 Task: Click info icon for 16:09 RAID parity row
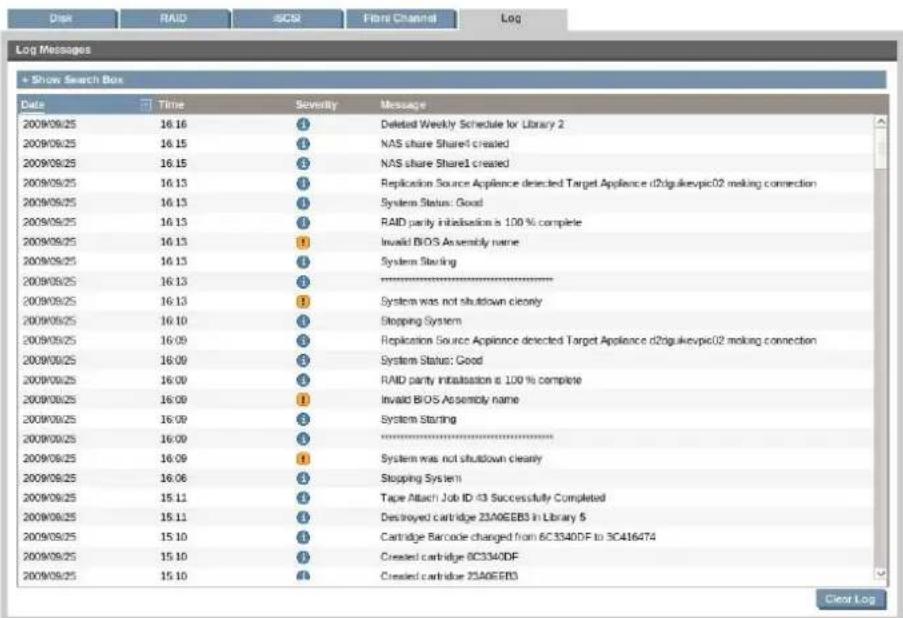(303, 380)
